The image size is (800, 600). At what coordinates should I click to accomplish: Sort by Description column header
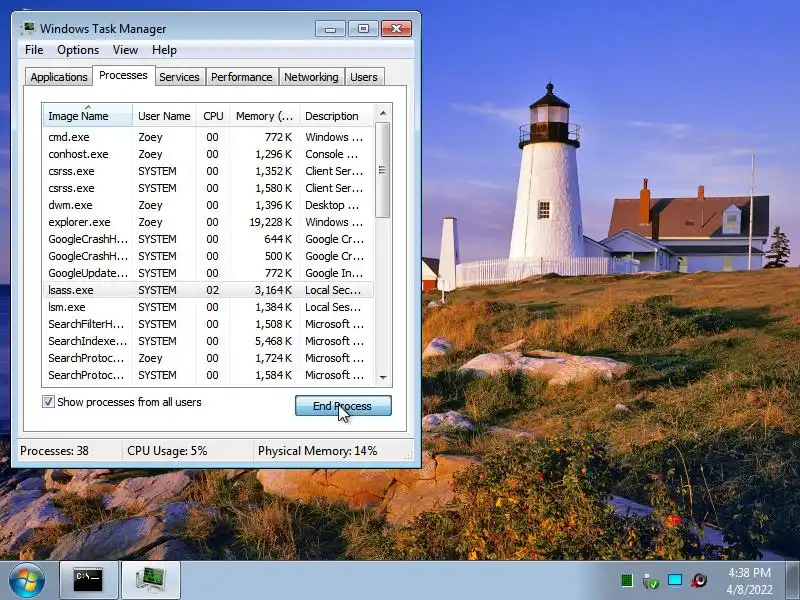[337, 116]
